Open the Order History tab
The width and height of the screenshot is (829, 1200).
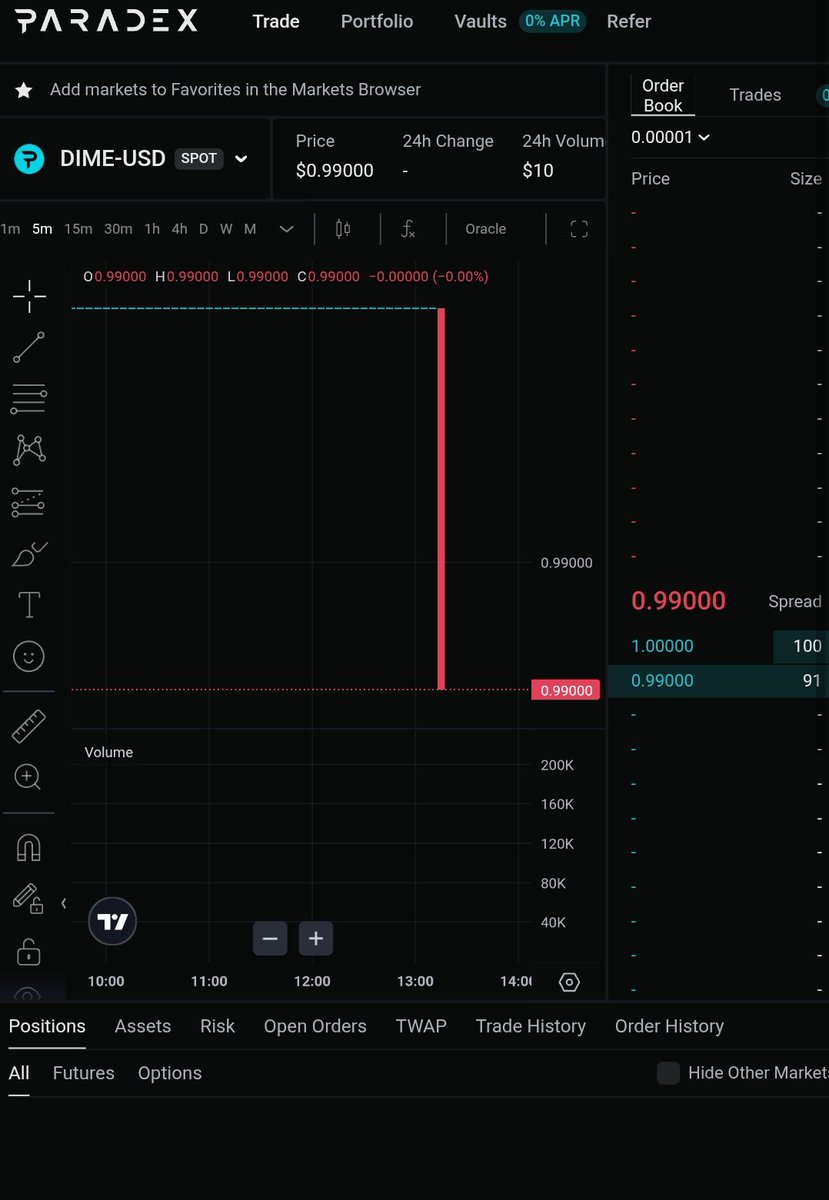[669, 1026]
